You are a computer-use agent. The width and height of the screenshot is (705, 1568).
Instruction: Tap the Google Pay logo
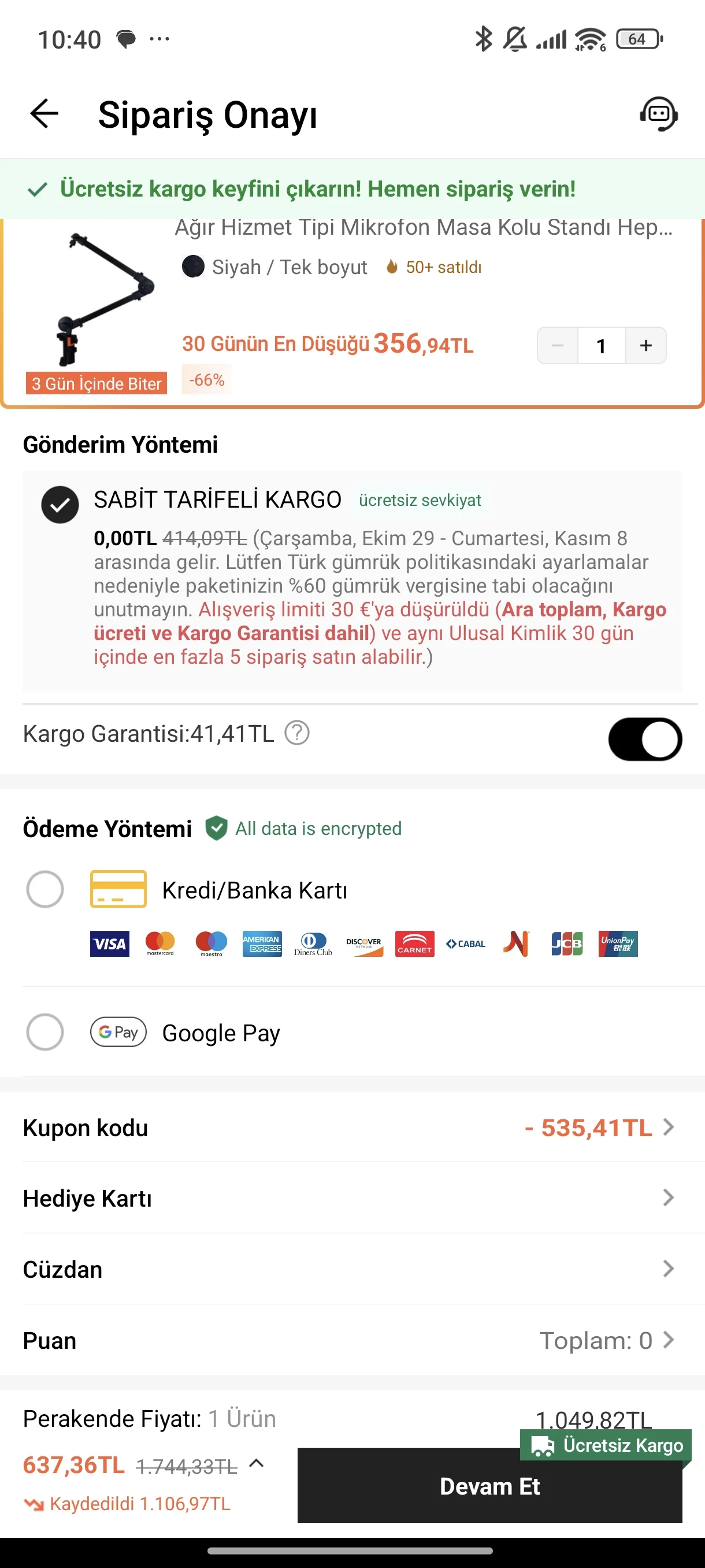click(x=118, y=1033)
